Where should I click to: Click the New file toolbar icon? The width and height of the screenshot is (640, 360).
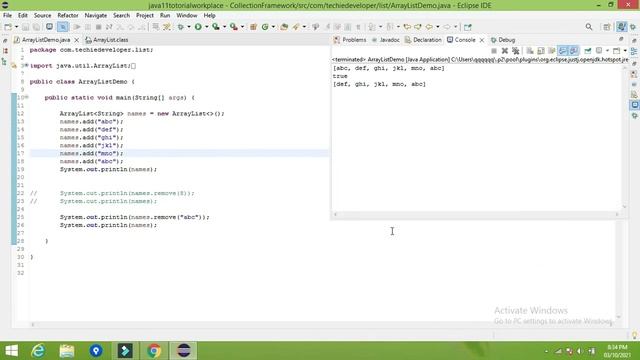pos(8,27)
